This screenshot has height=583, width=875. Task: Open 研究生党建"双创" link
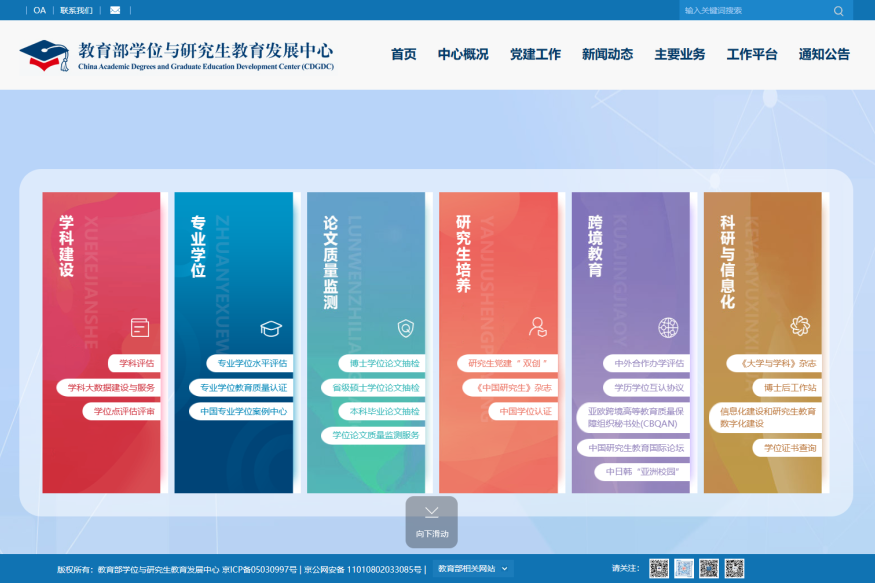(x=507, y=363)
